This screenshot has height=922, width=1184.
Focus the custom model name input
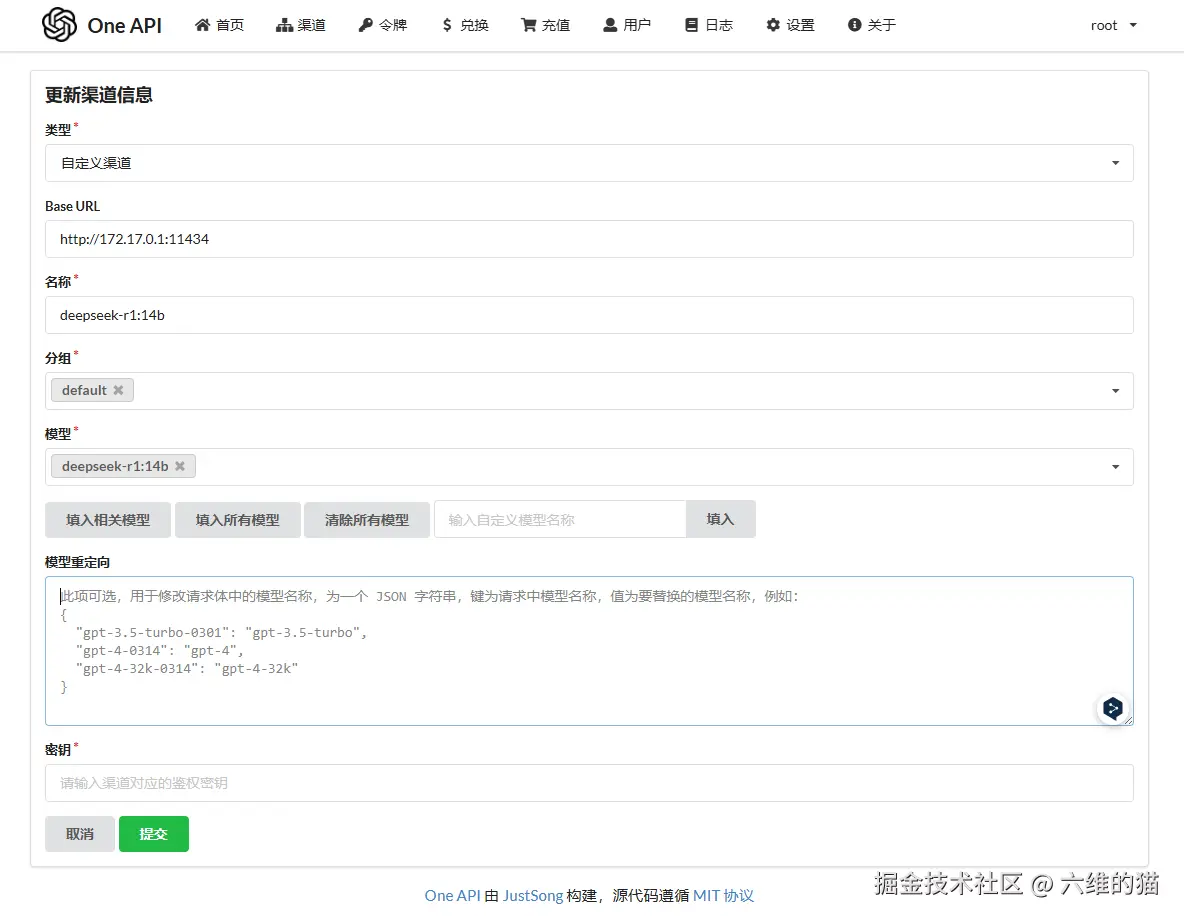[560, 520]
